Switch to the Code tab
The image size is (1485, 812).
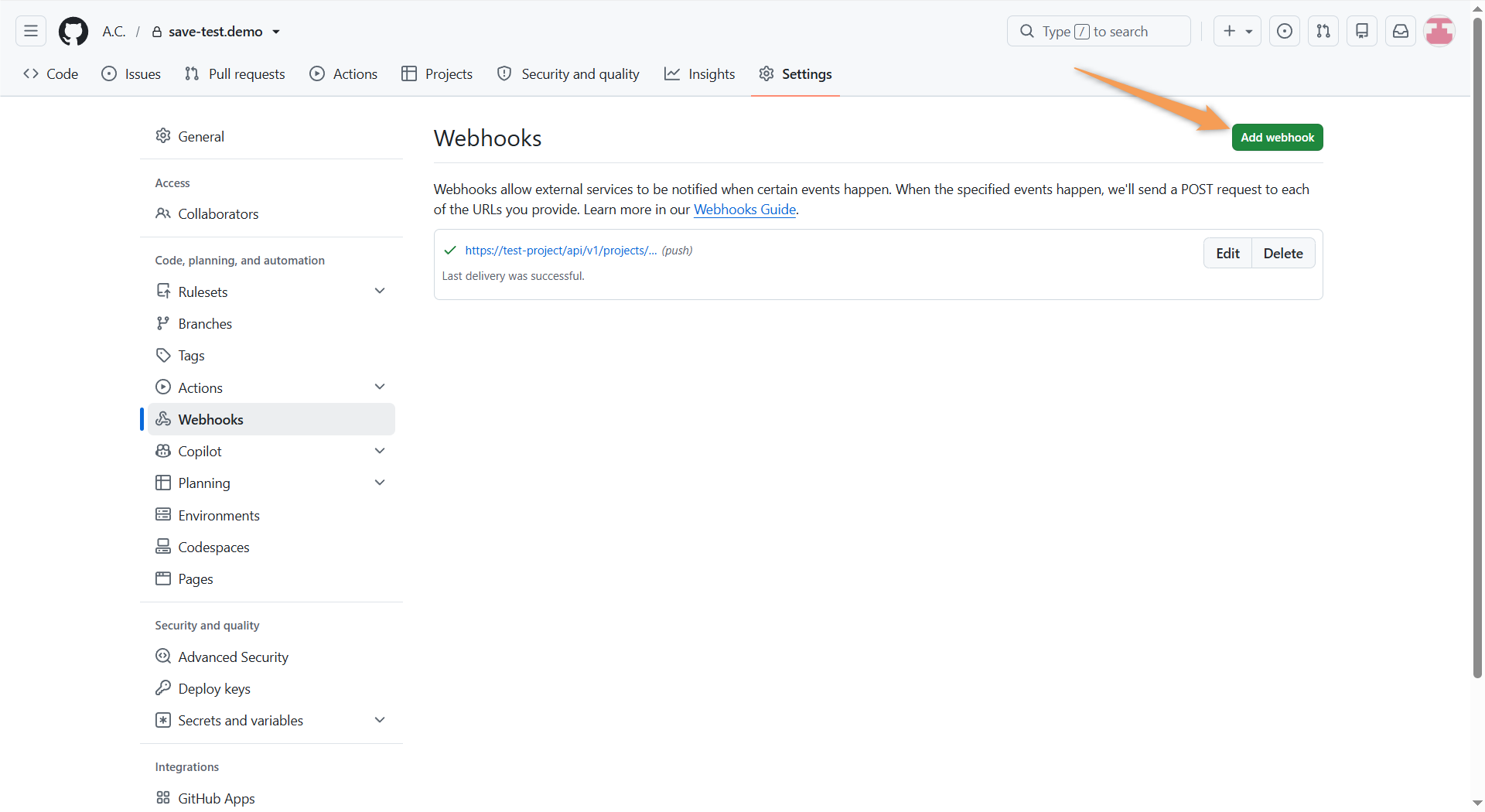coord(51,73)
